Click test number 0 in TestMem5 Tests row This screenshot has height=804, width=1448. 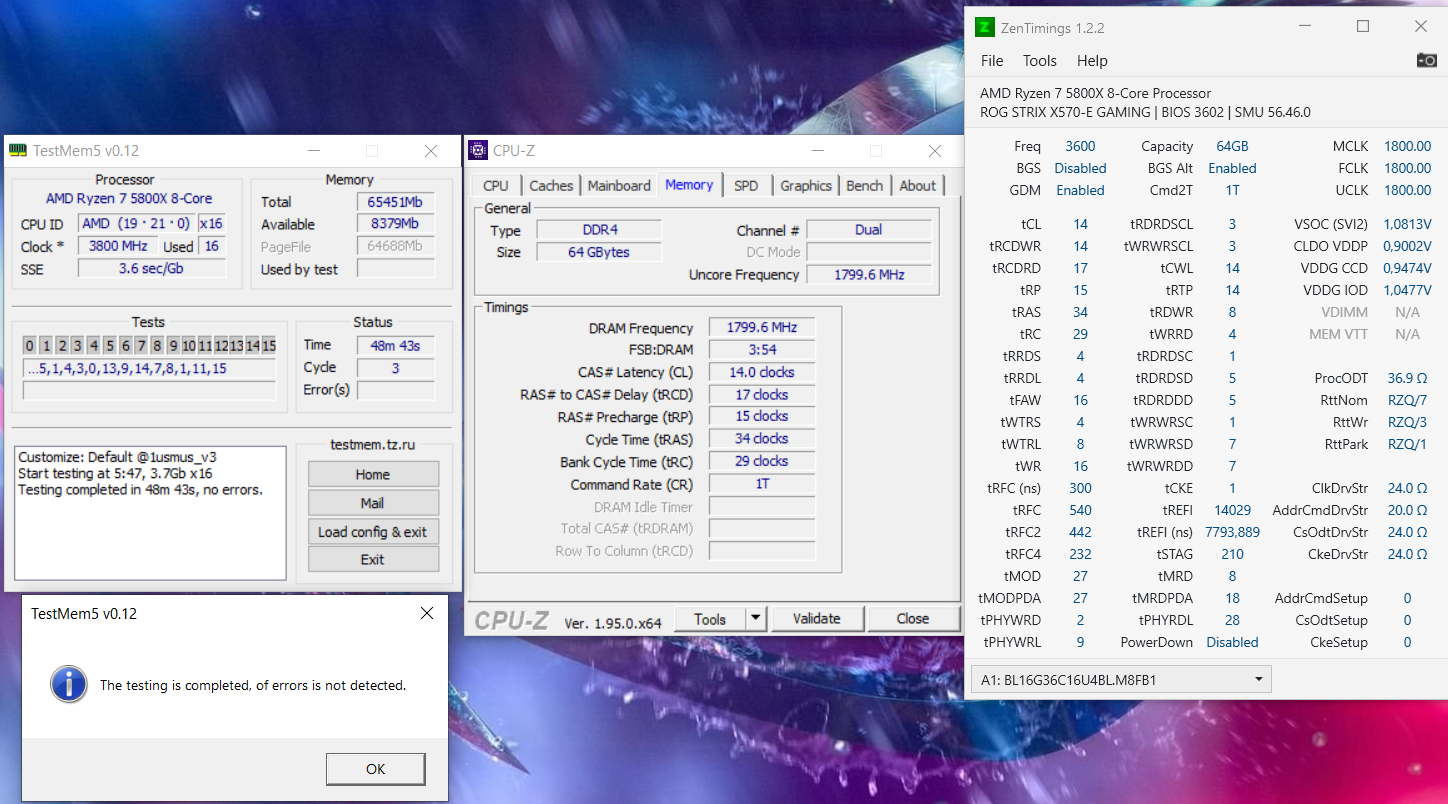click(x=30, y=346)
